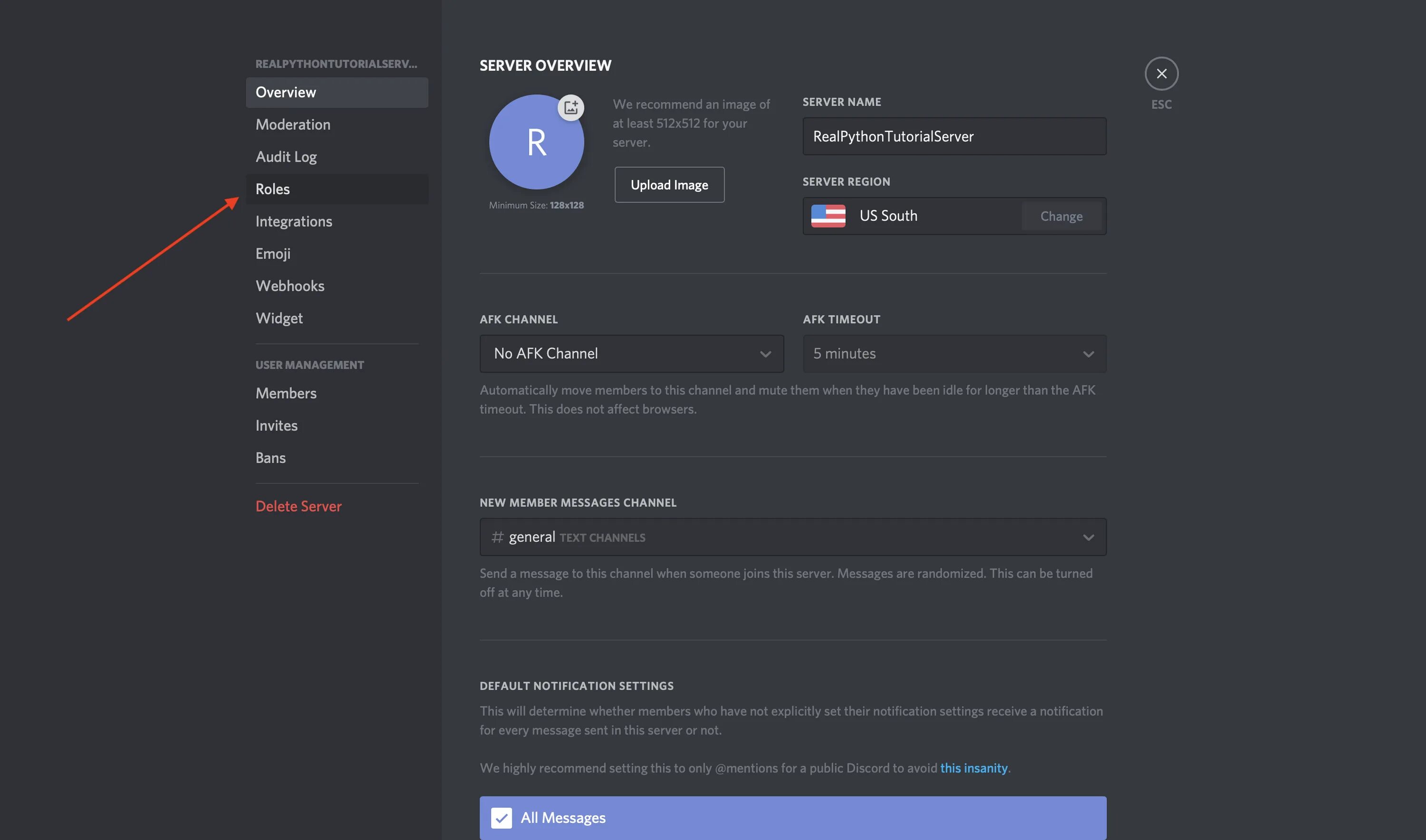Click the Roles navigation icon
Image resolution: width=1426 pixels, height=840 pixels.
pyautogui.click(x=272, y=188)
